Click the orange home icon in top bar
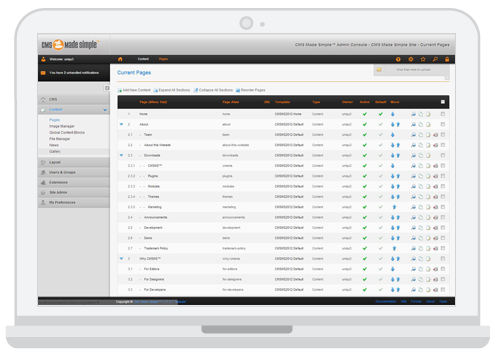The image size is (499, 360). tap(120, 59)
